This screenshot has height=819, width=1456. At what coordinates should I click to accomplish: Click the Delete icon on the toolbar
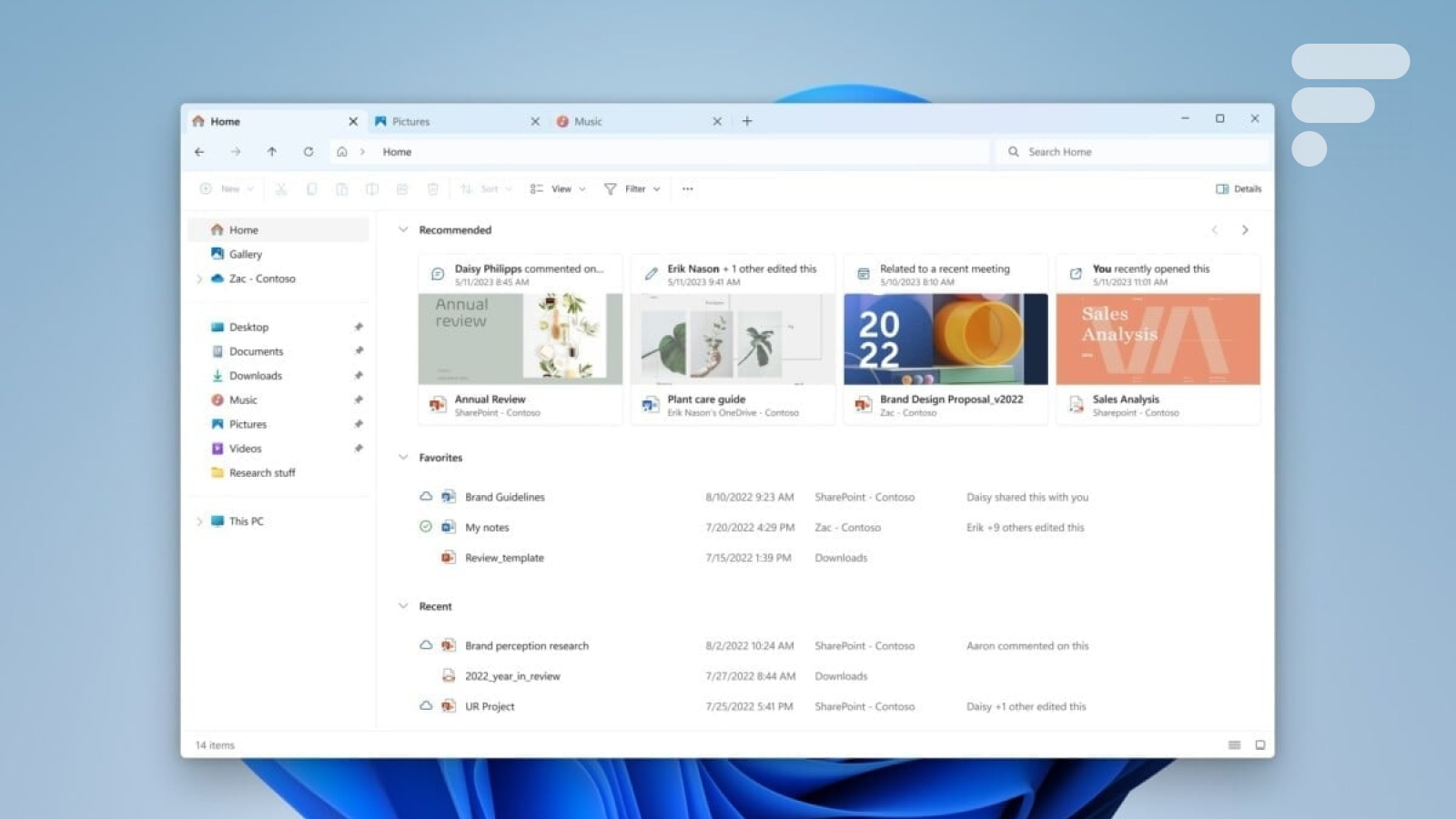[432, 188]
